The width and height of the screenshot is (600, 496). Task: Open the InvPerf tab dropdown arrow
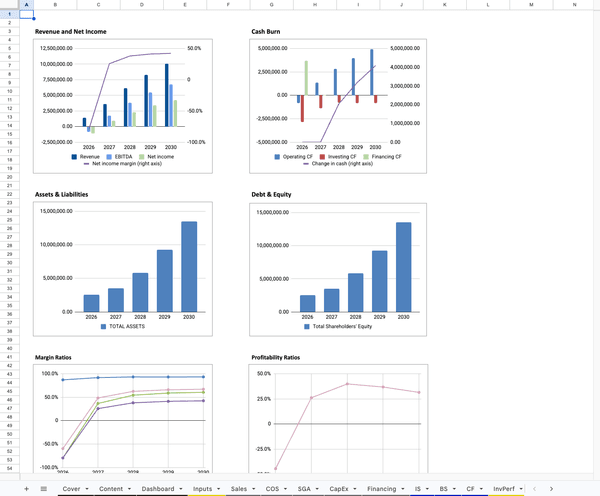[521, 488]
